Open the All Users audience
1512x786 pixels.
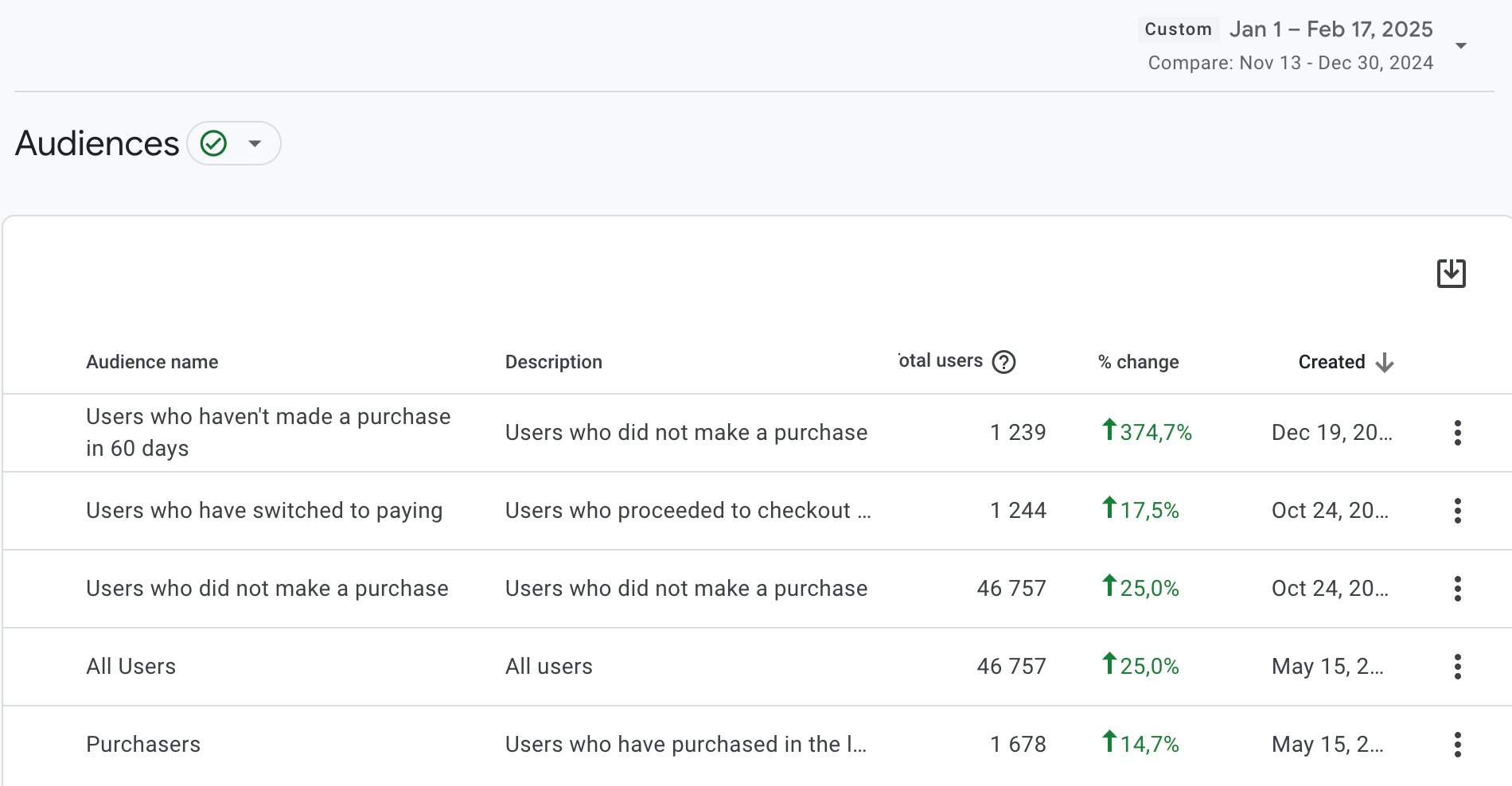point(131,667)
